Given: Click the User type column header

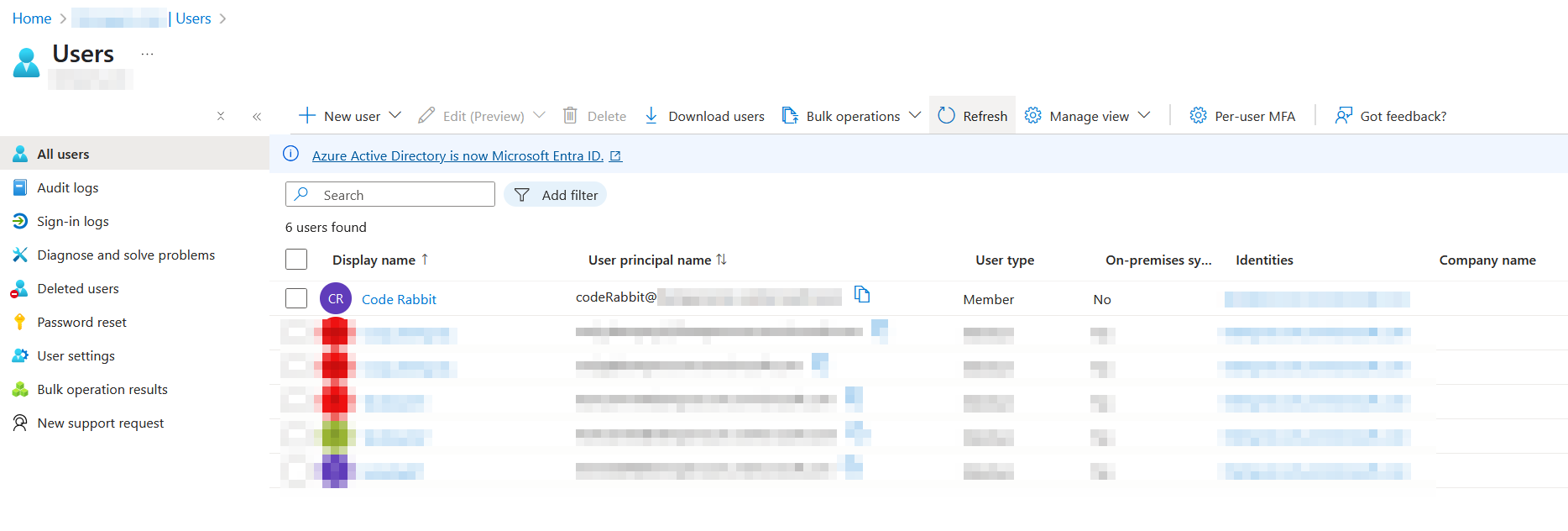Looking at the screenshot, I should 1005,260.
